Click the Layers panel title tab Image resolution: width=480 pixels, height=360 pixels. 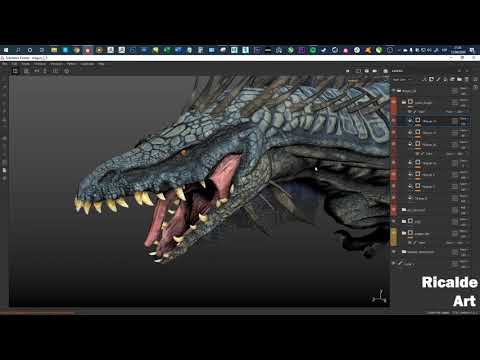tap(397, 71)
